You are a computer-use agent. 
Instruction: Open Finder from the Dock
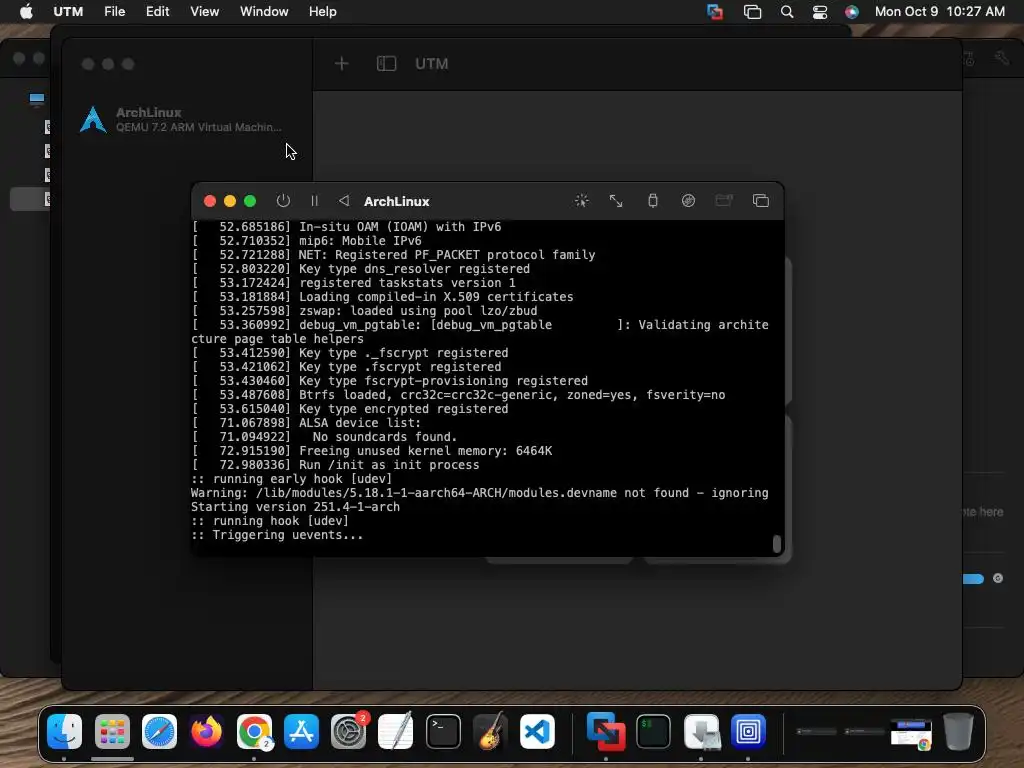click(64, 731)
